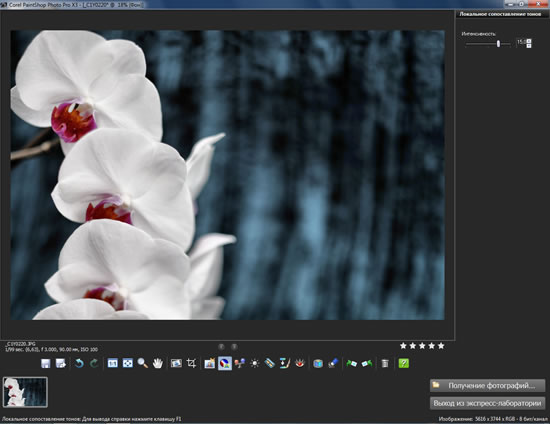Click the Save As icon
This screenshot has height=424, width=550.
pos(61,363)
